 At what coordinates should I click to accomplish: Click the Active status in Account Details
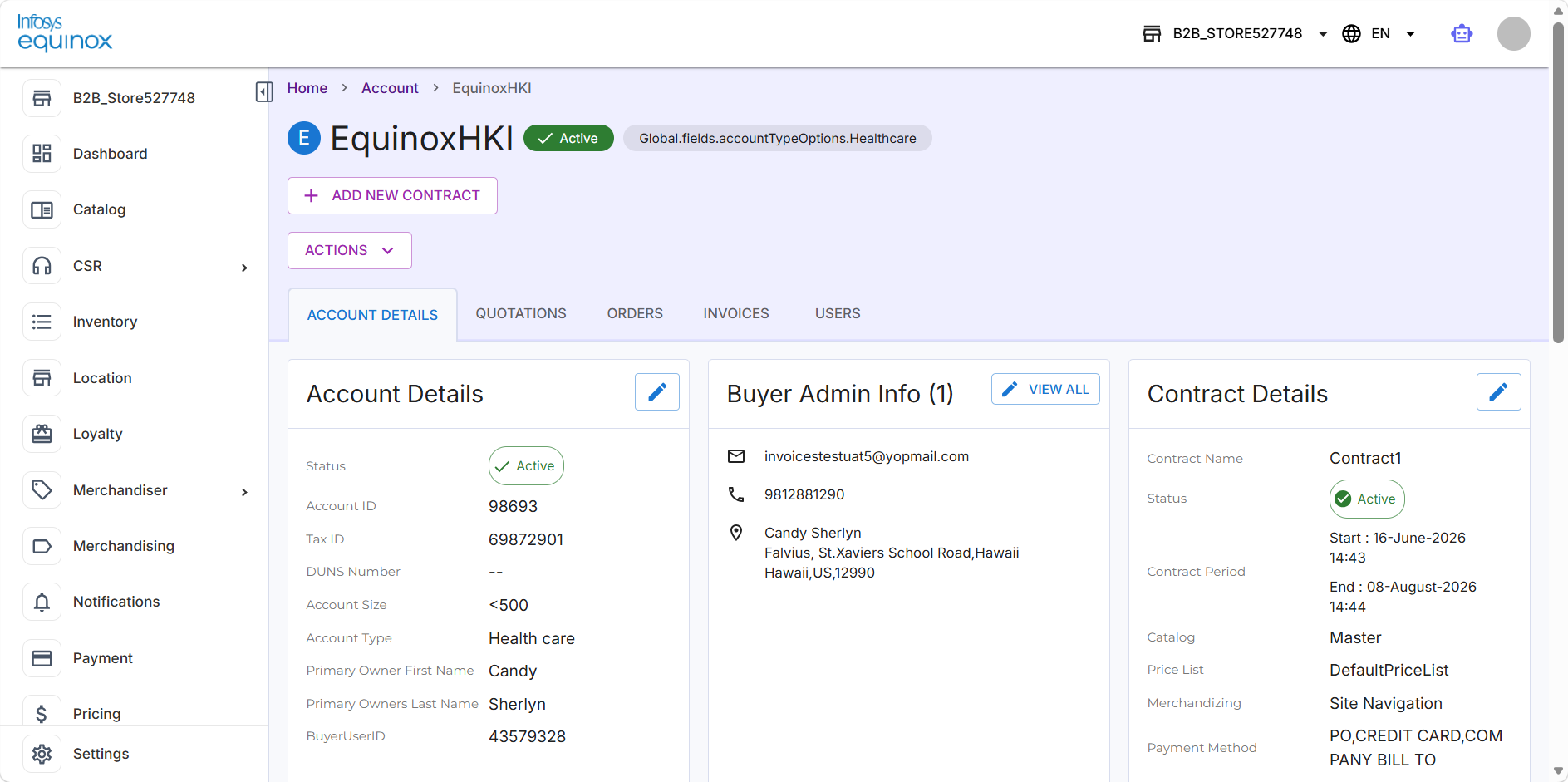[526, 466]
